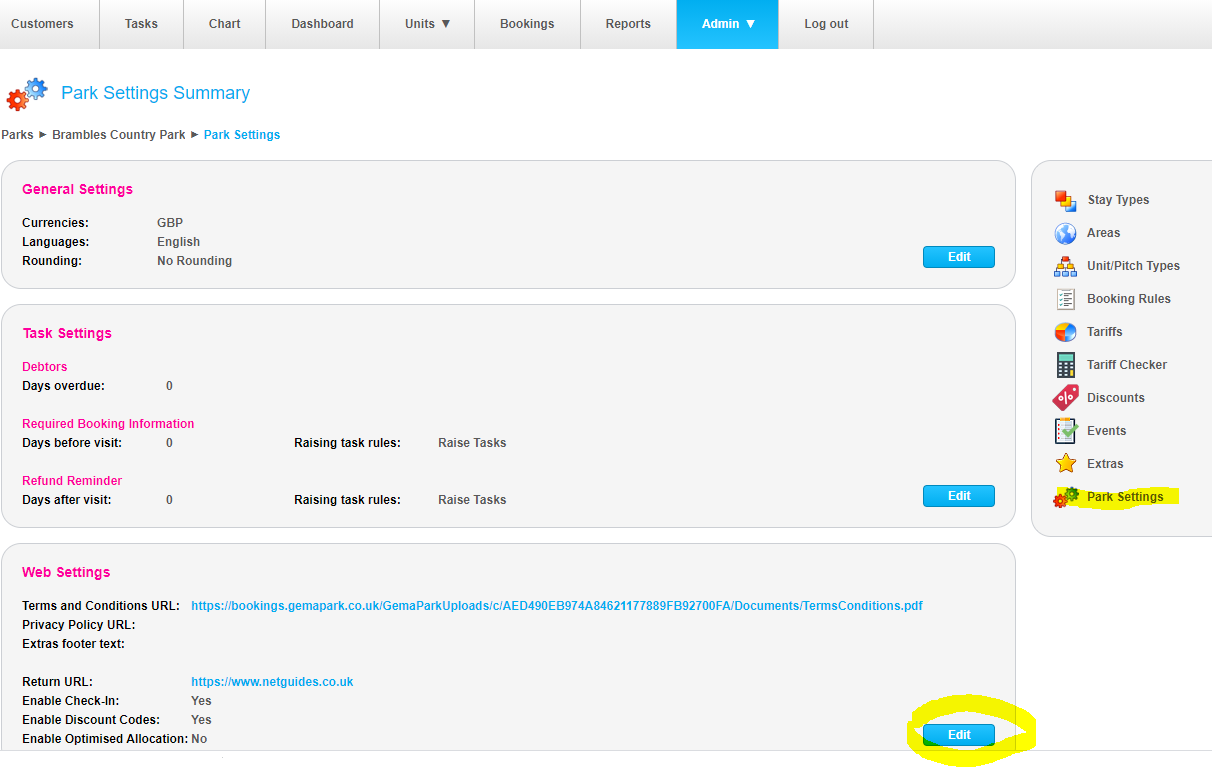1212x767 pixels.
Task: Open the Tariff Checker calculator icon
Action: point(1062,364)
